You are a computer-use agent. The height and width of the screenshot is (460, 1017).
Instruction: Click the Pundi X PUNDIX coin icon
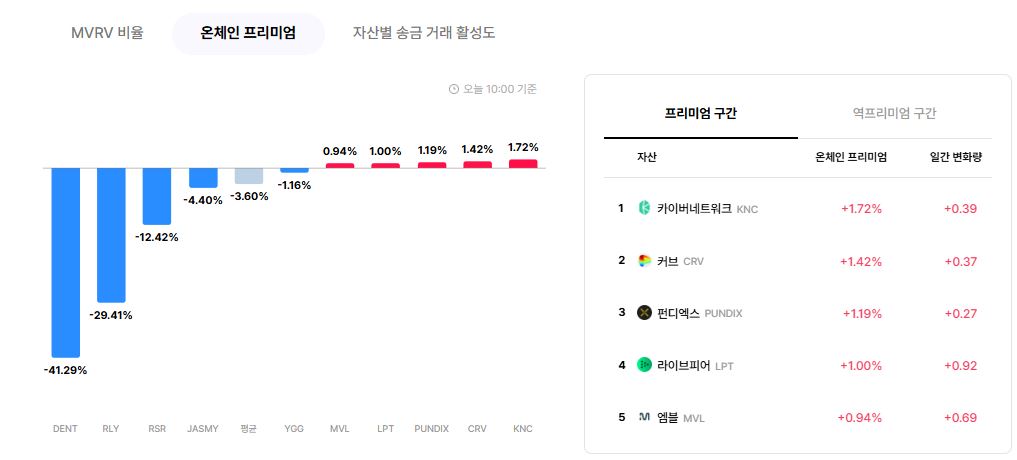[644, 313]
